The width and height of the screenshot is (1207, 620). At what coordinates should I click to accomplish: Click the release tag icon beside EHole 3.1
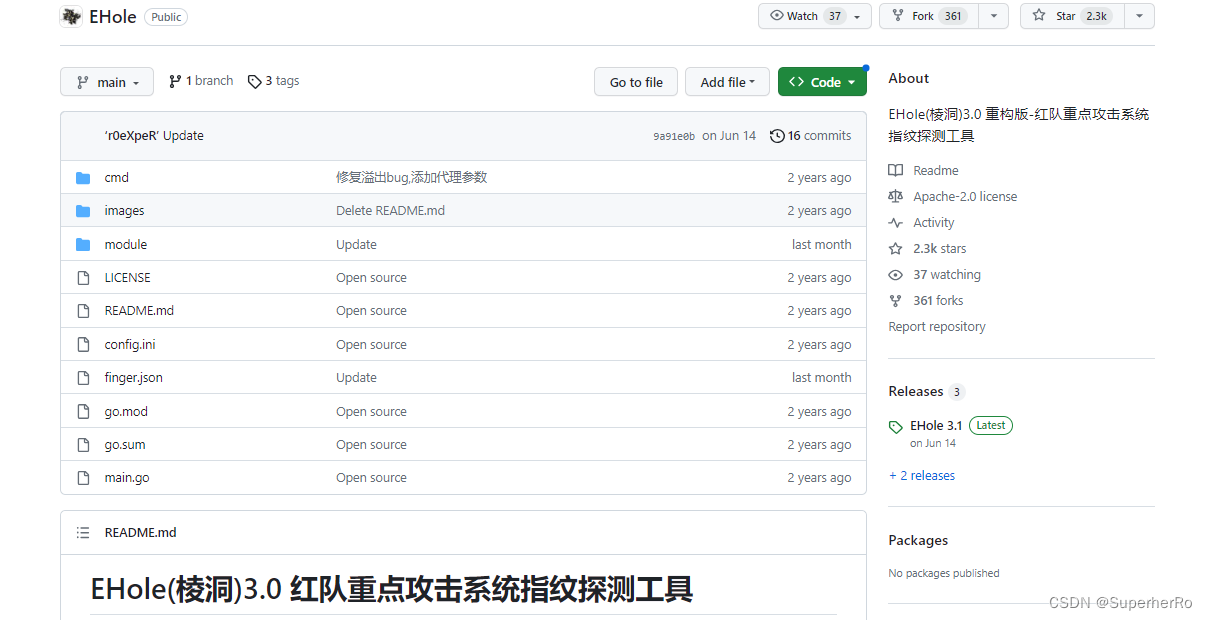(896, 425)
